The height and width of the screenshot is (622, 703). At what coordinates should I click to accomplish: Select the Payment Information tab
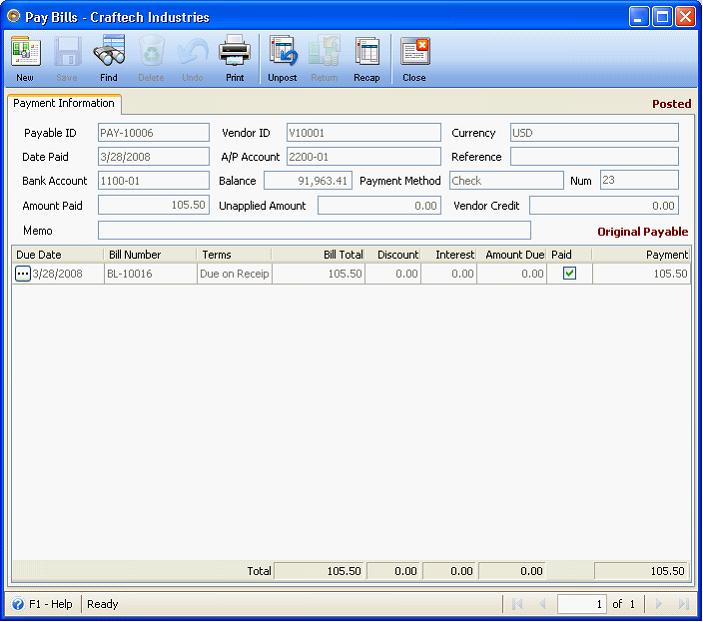click(x=64, y=103)
